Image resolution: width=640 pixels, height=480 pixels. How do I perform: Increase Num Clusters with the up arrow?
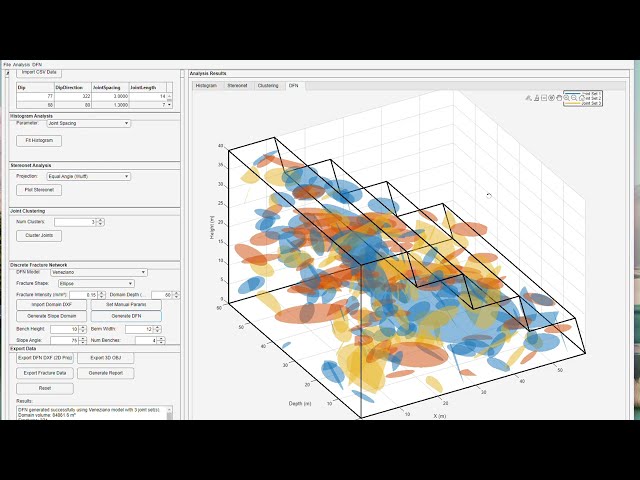point(101,220)
